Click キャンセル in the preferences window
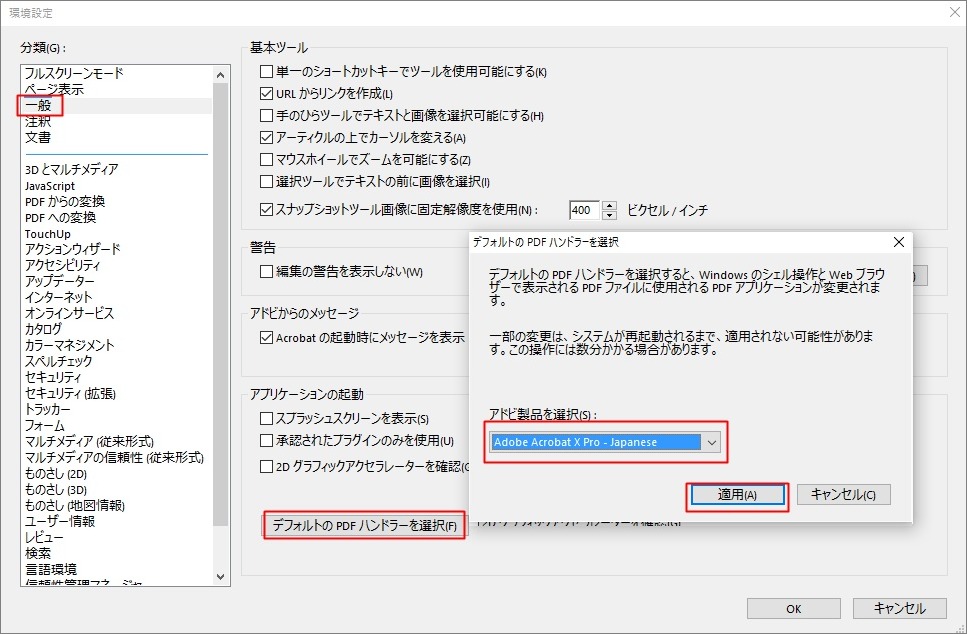Viewport: 967px width, 634px height. point(900,609)
